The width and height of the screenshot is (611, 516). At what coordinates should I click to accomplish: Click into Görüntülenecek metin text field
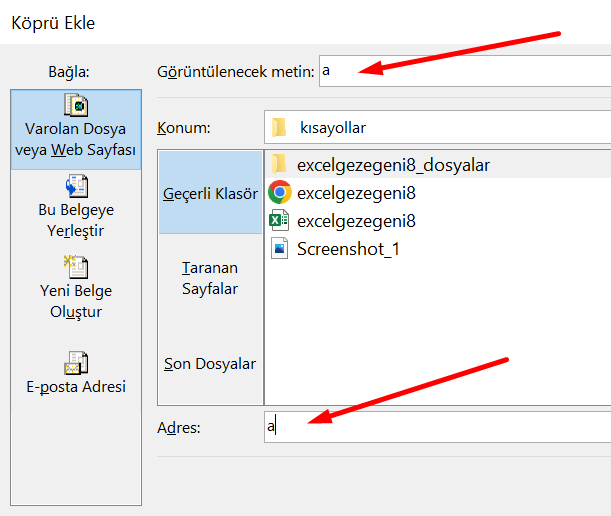pyautogui.click(x=465, y=71)
